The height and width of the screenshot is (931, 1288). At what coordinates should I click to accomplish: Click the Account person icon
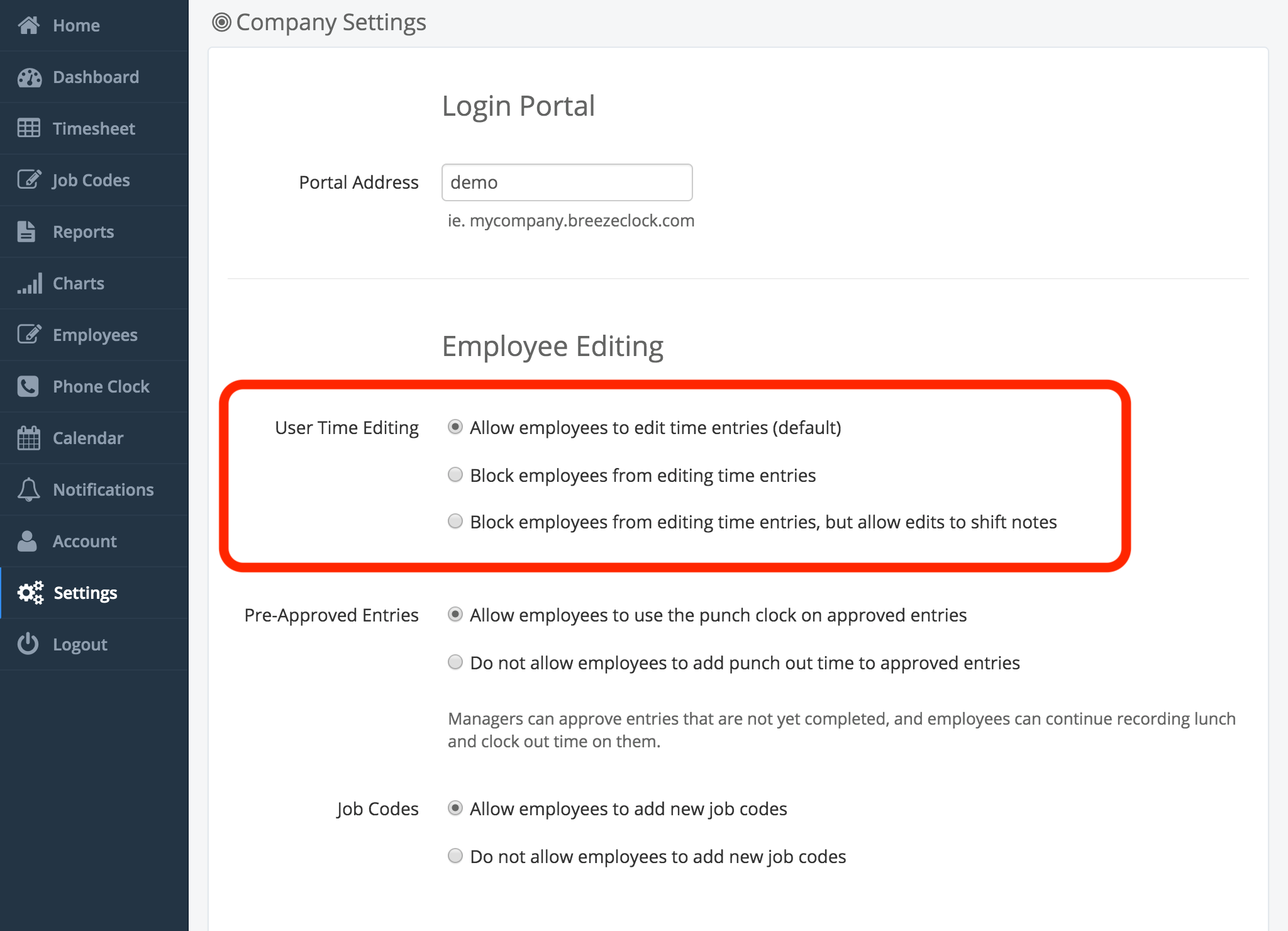click(x=27, y=541)
